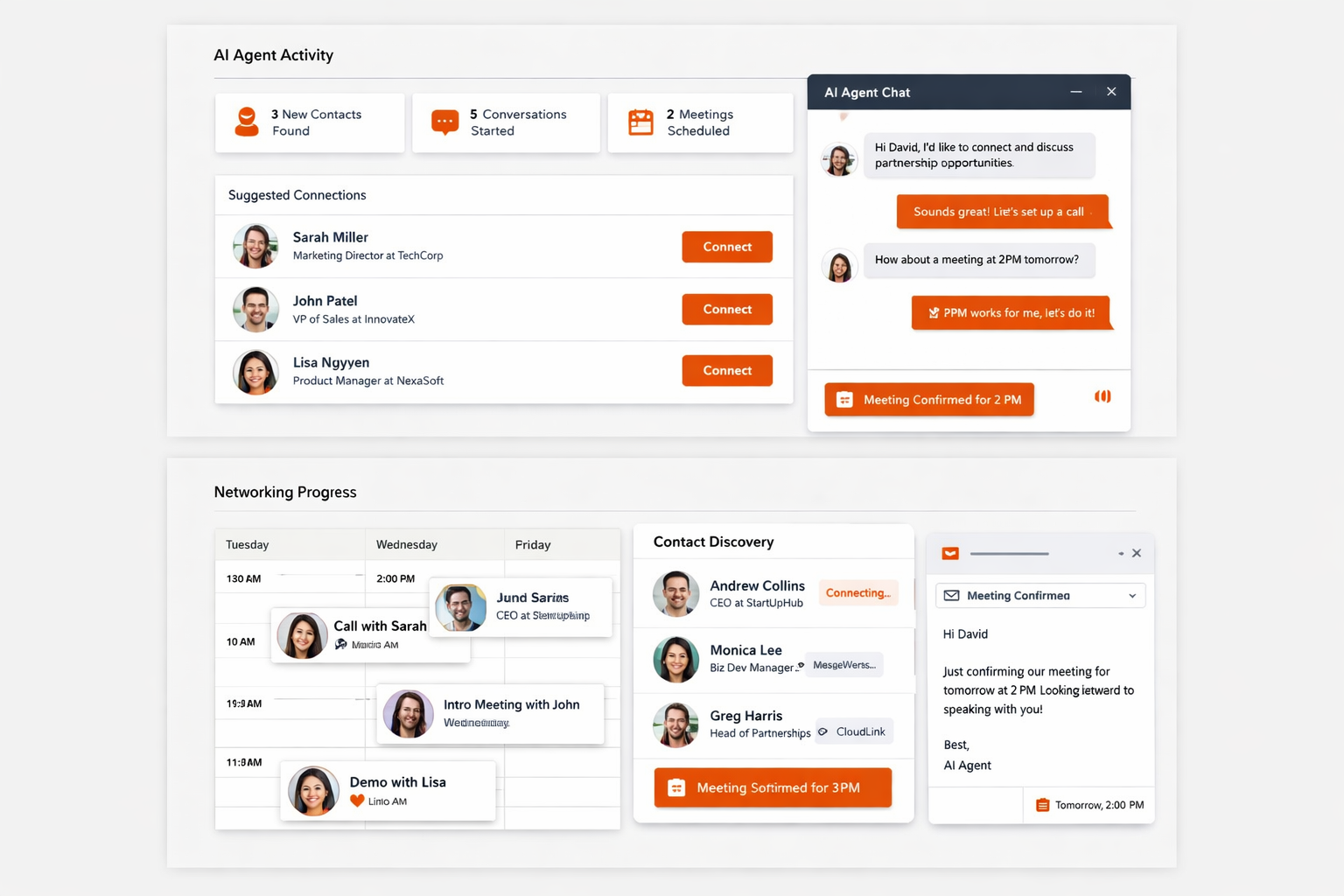This screenshot has width=1344, height=896.
Task: Click the envelope icon beside Meeting Confirmed
Action: click(951, 596)
